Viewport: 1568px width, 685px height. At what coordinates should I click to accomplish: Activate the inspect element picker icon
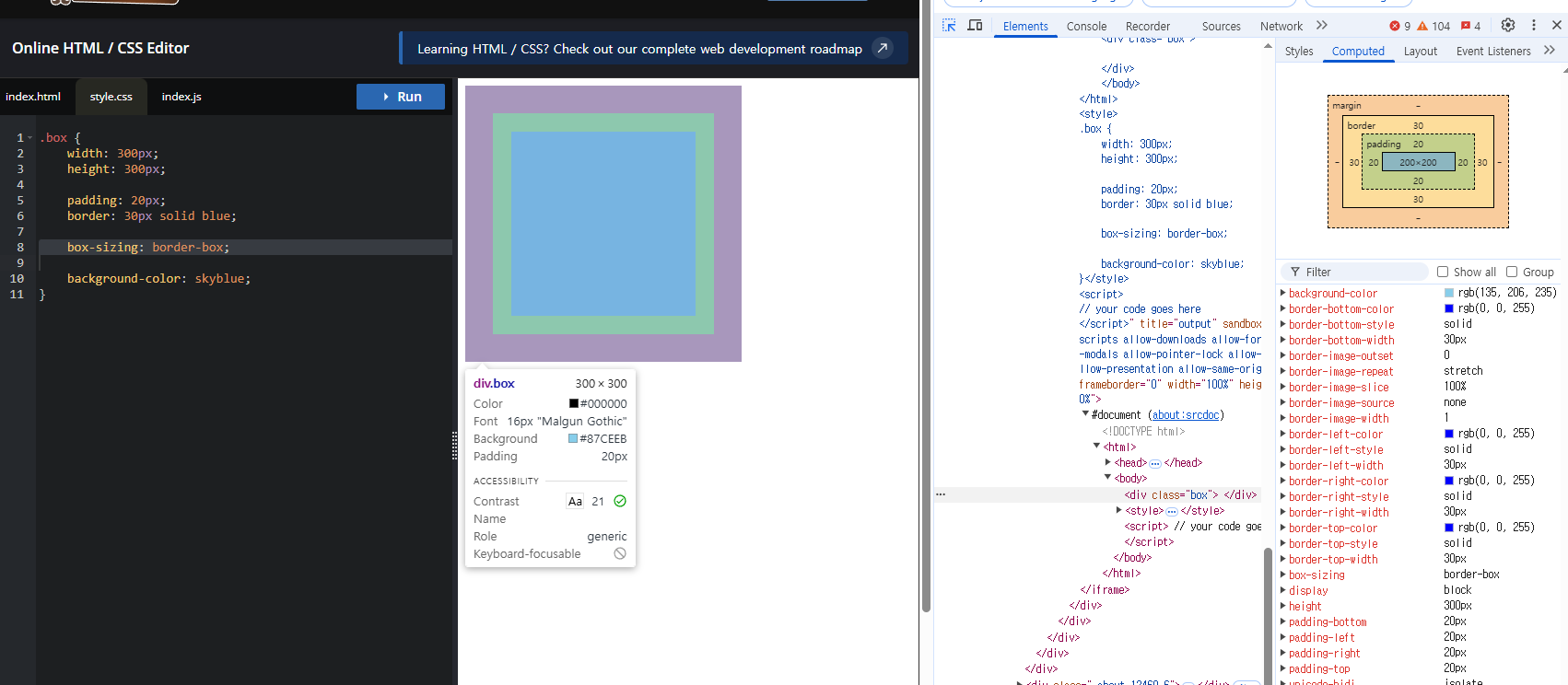[949, 26]
